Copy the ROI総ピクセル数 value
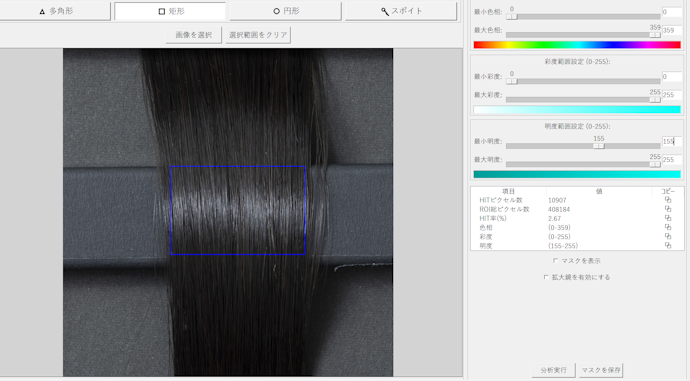Screen dimensions: 690x381 (x=668, y=209)
